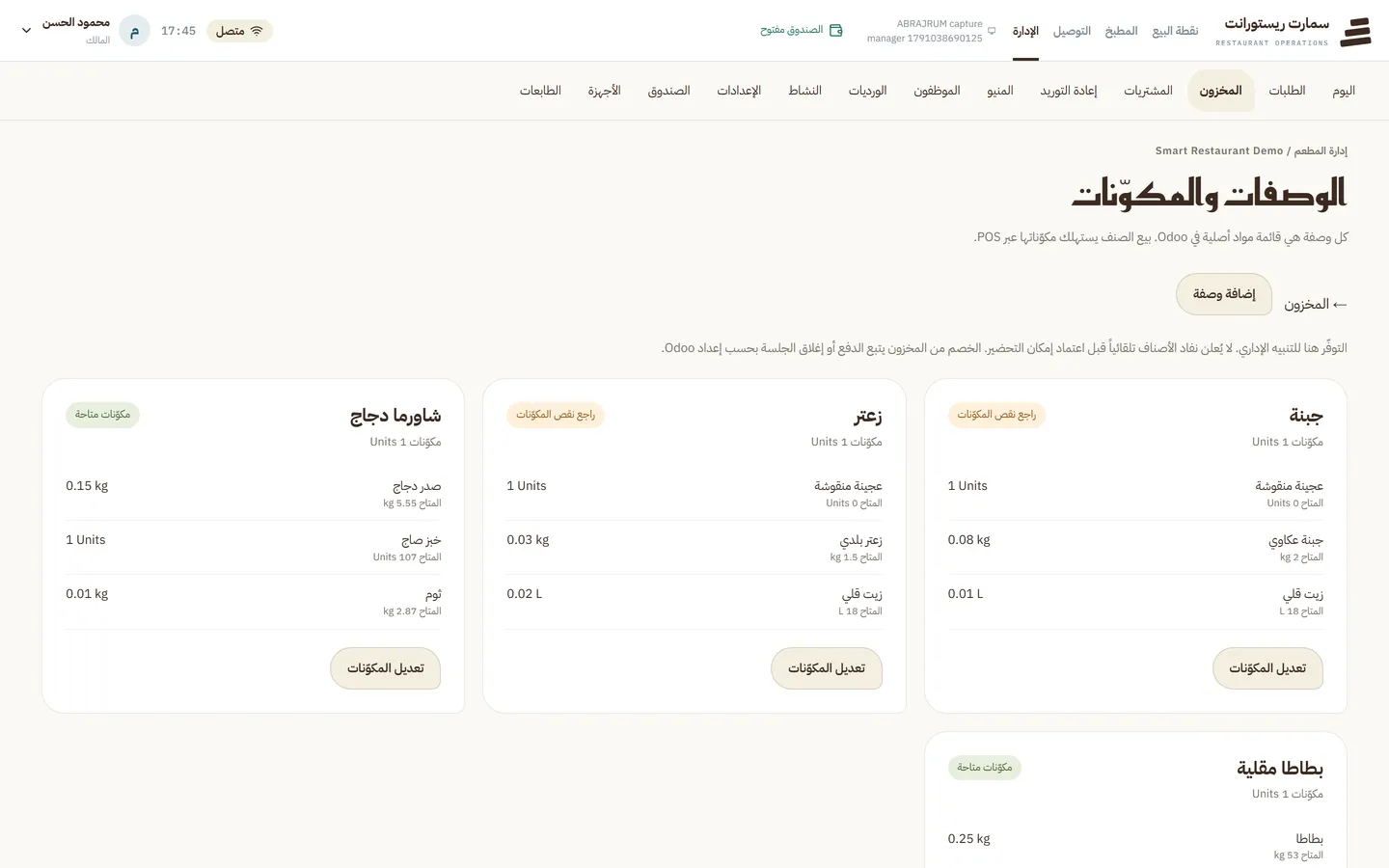Click the ABRAJRUM capture screen icon

(x=992, y=31)
